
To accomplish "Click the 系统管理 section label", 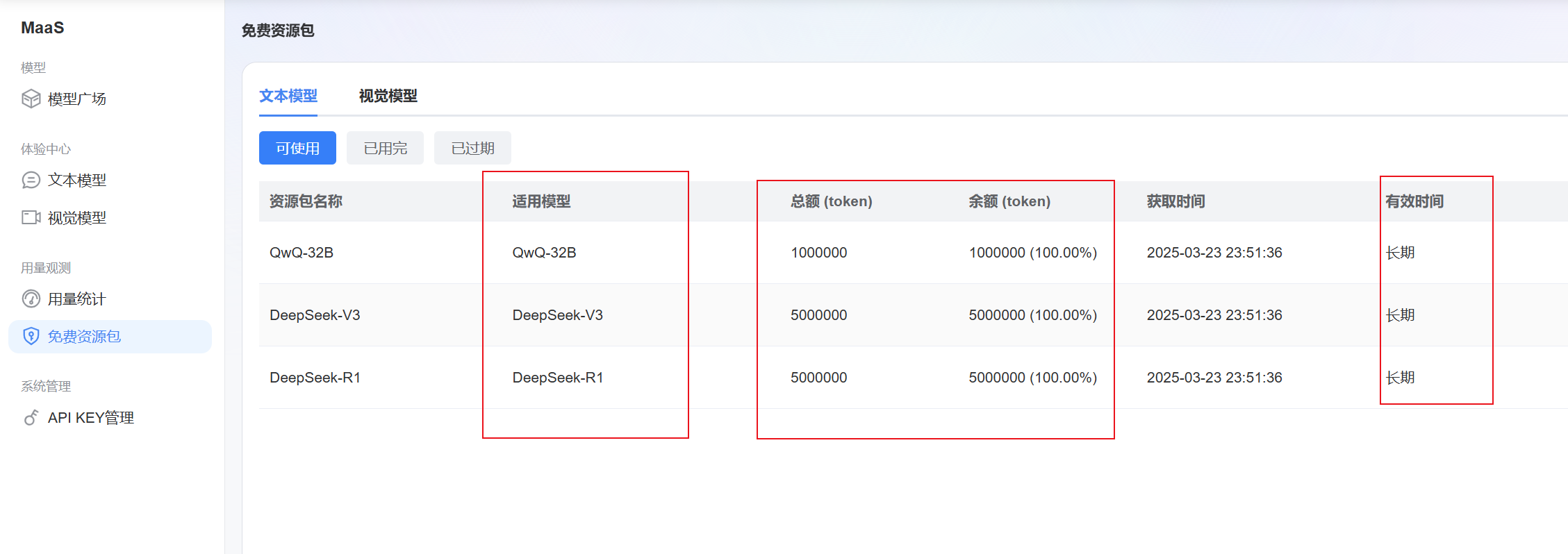I will tap(46, 386).
